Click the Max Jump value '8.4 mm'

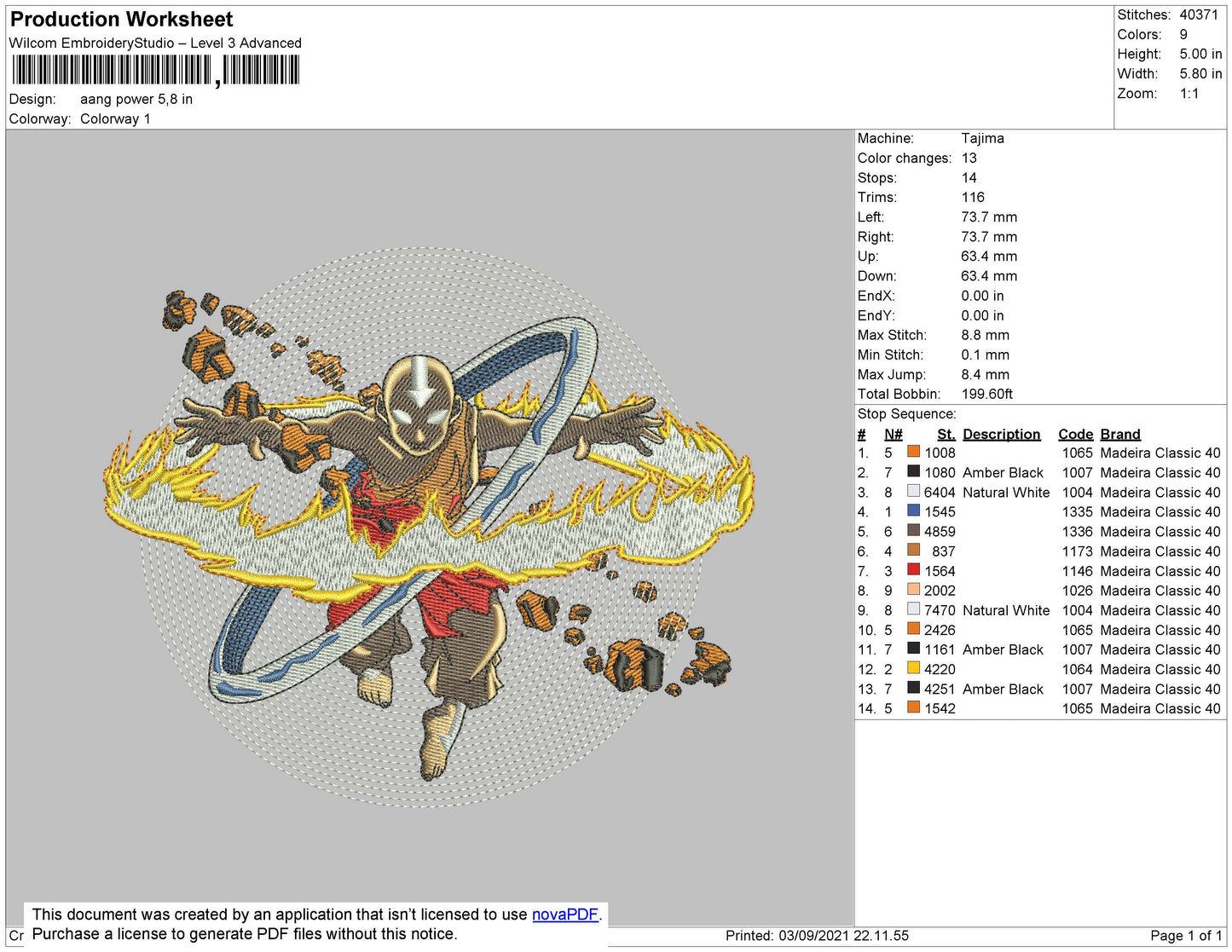(985, 374)
